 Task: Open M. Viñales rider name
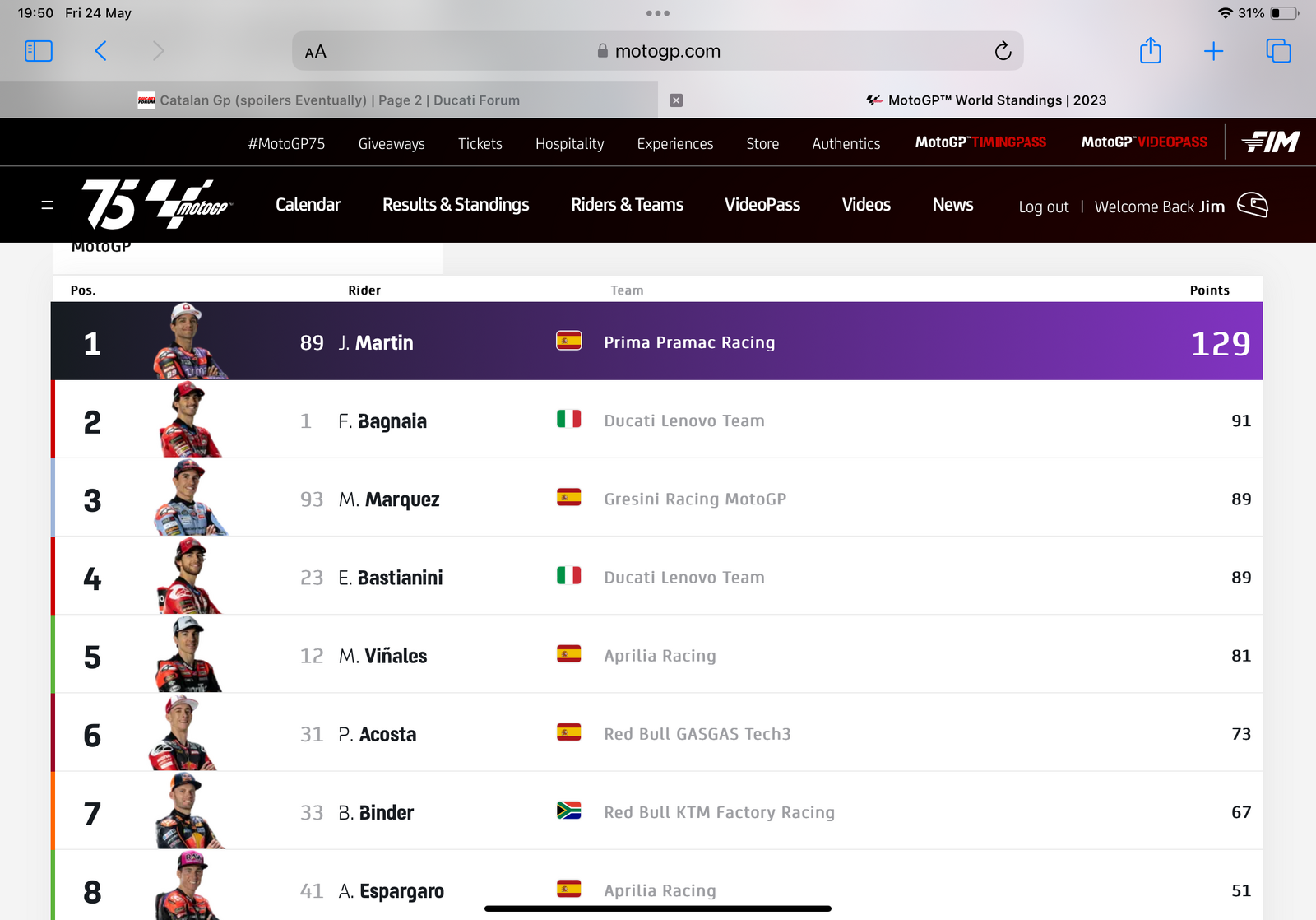[x=382, y=656]
